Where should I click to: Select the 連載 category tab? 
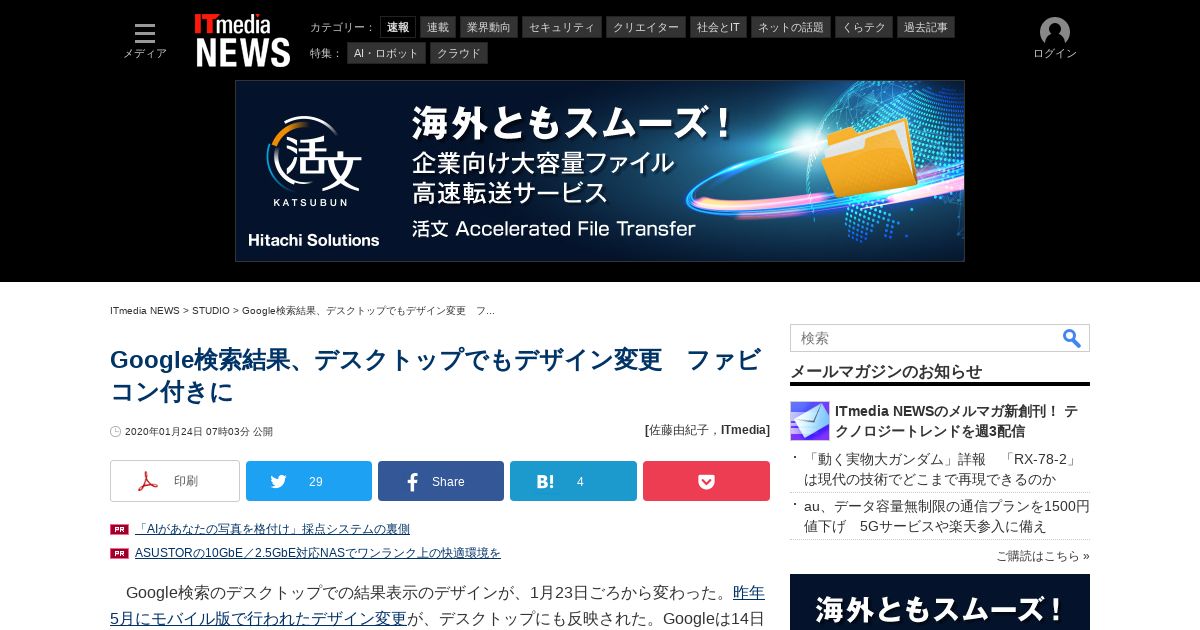438,27
